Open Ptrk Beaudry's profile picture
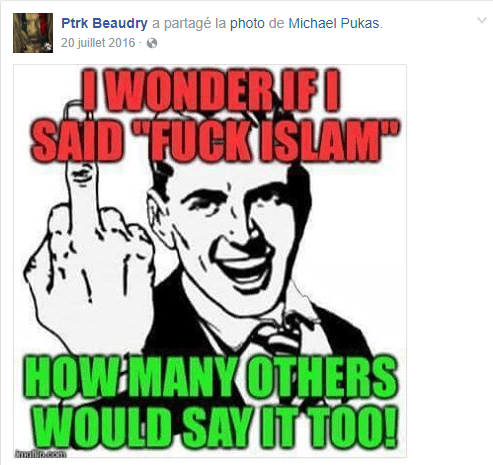The image size is (493, 465). point(33,33)
